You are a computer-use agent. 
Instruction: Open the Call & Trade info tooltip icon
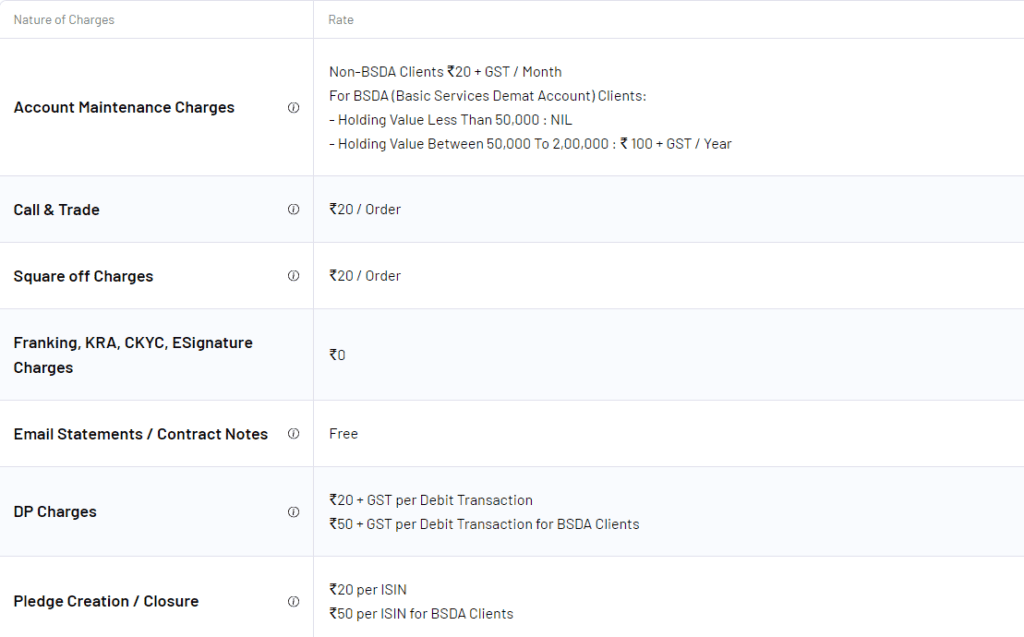point(293,210)
